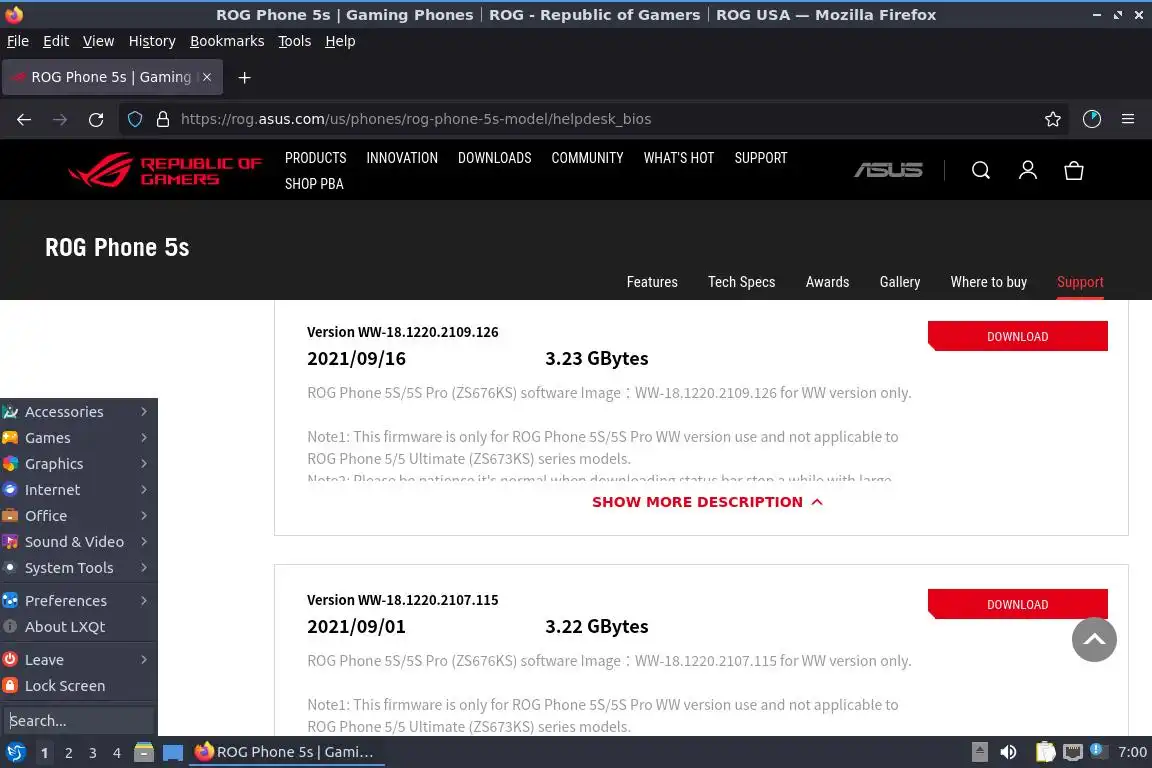Open the user account icon
This screenshot has width=1152, height=768.
click(1027, 170)
